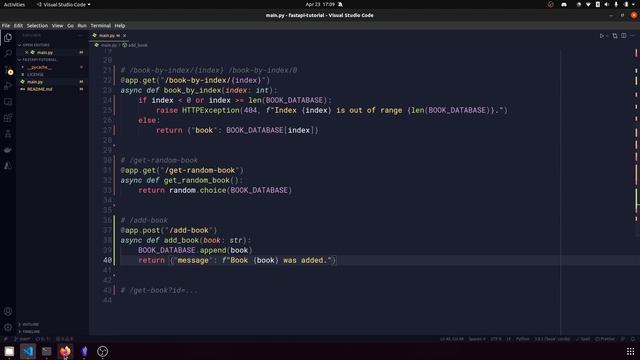This screenshot has width=640, height=360.
Task: Select the main.py editor tab
Action: pyautogui.click(x=107, y=36)
